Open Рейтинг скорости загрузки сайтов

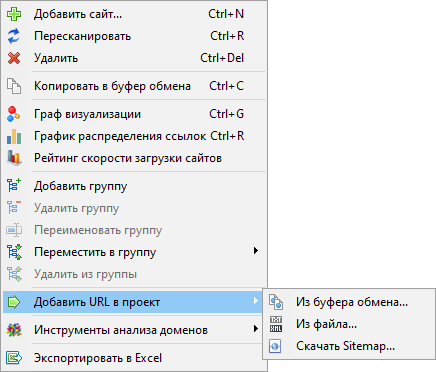click(x=133, y=158)
